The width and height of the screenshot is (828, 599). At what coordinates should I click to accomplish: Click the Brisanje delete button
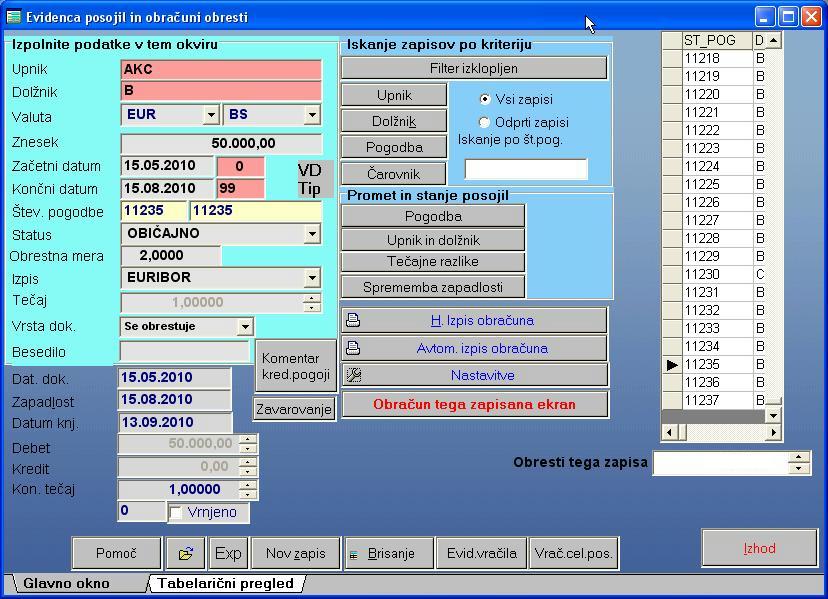click(389, 553)
